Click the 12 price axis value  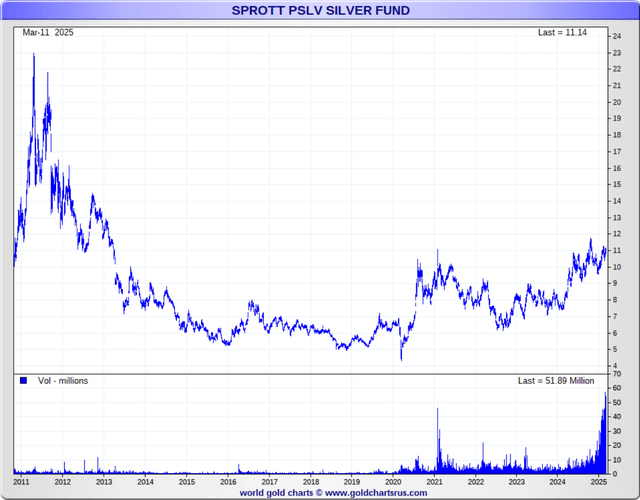pyautogui.click(x=617, y=234)
